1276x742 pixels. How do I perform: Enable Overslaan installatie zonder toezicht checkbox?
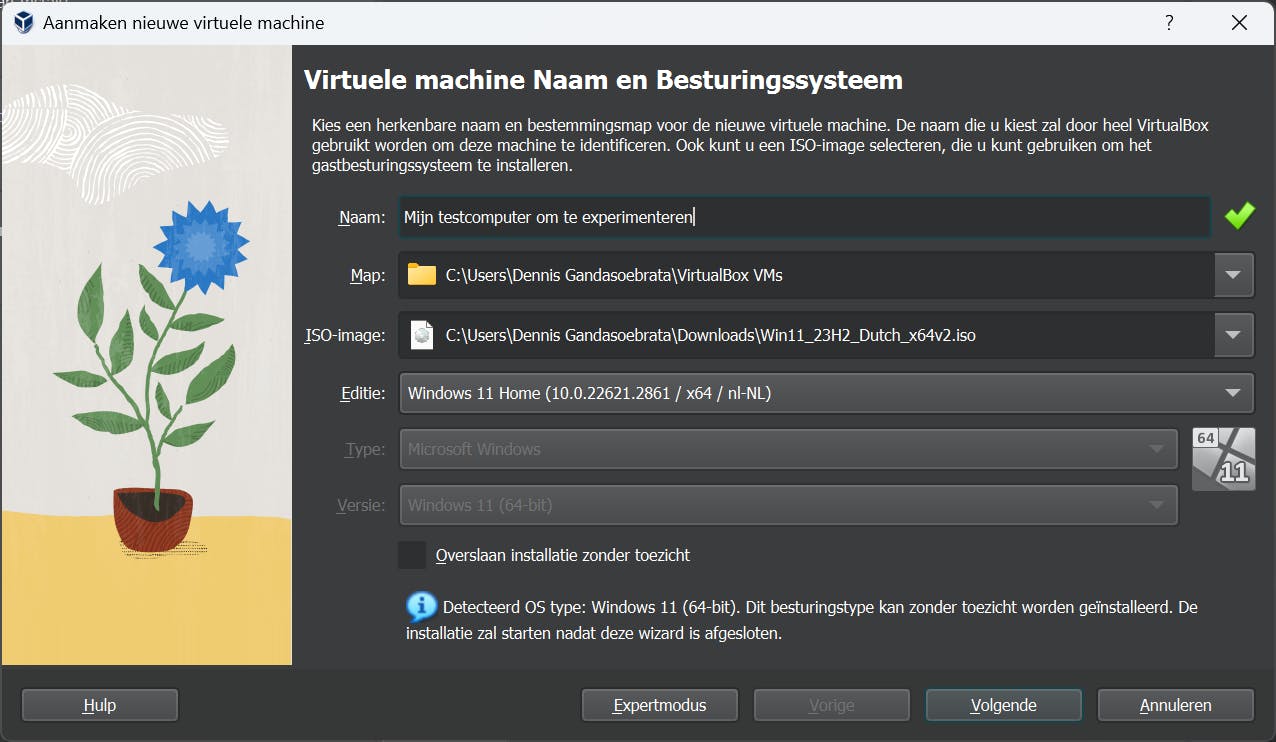pos(412,555)
